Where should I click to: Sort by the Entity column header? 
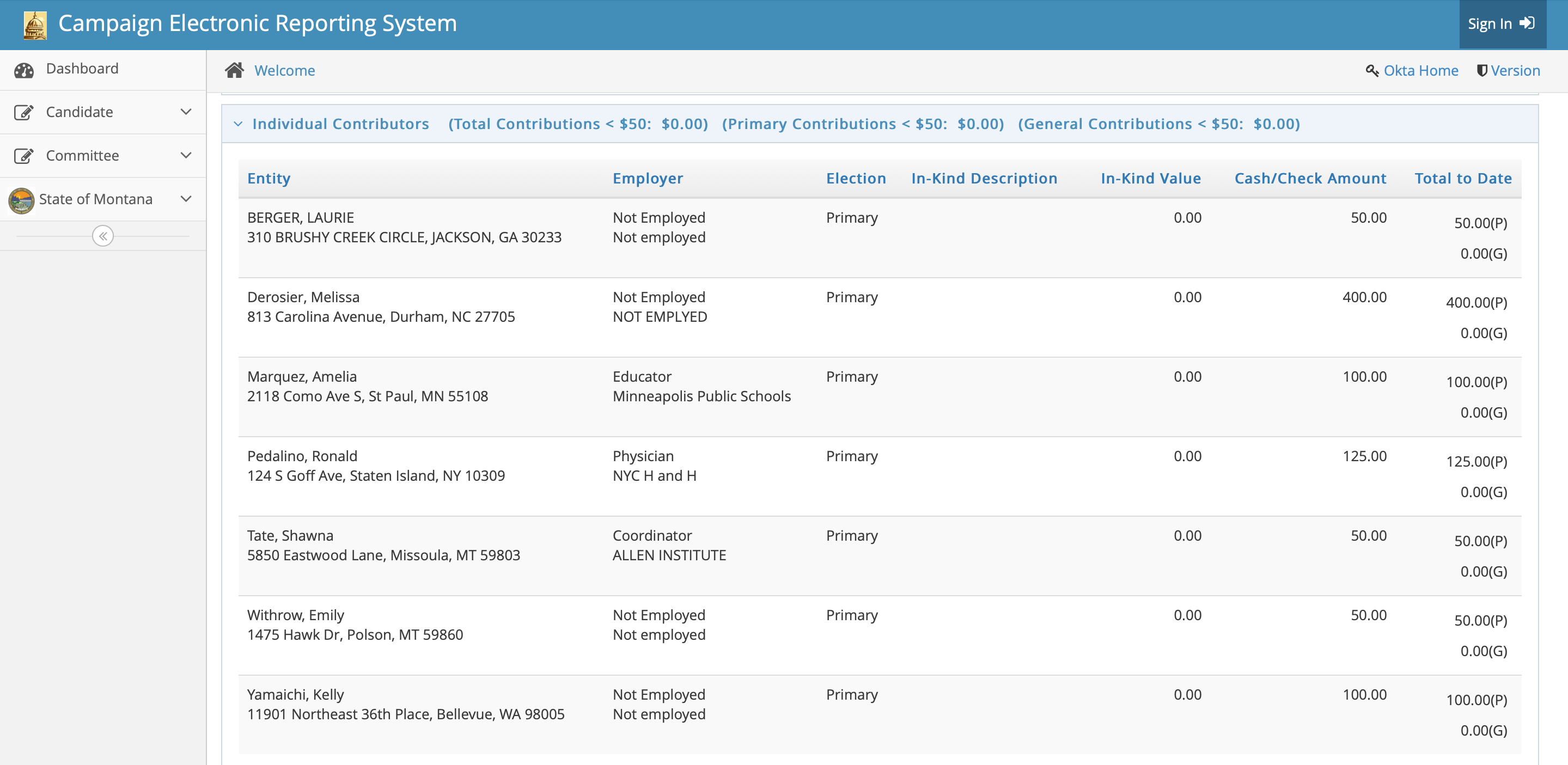[269, 179]
